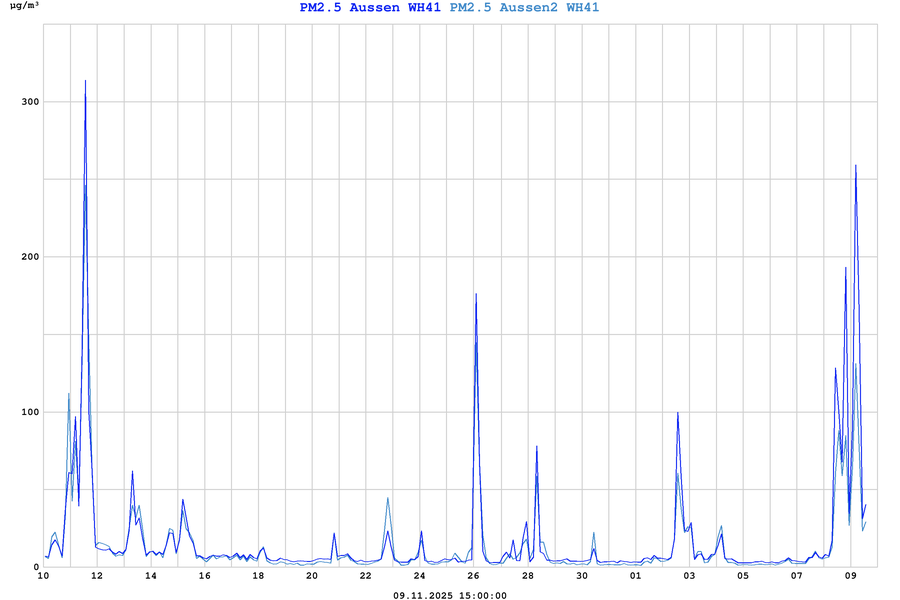Click the tallest peak above 300 µg/m³
This screenshot has height=600, width=900.
coord(85,82)
